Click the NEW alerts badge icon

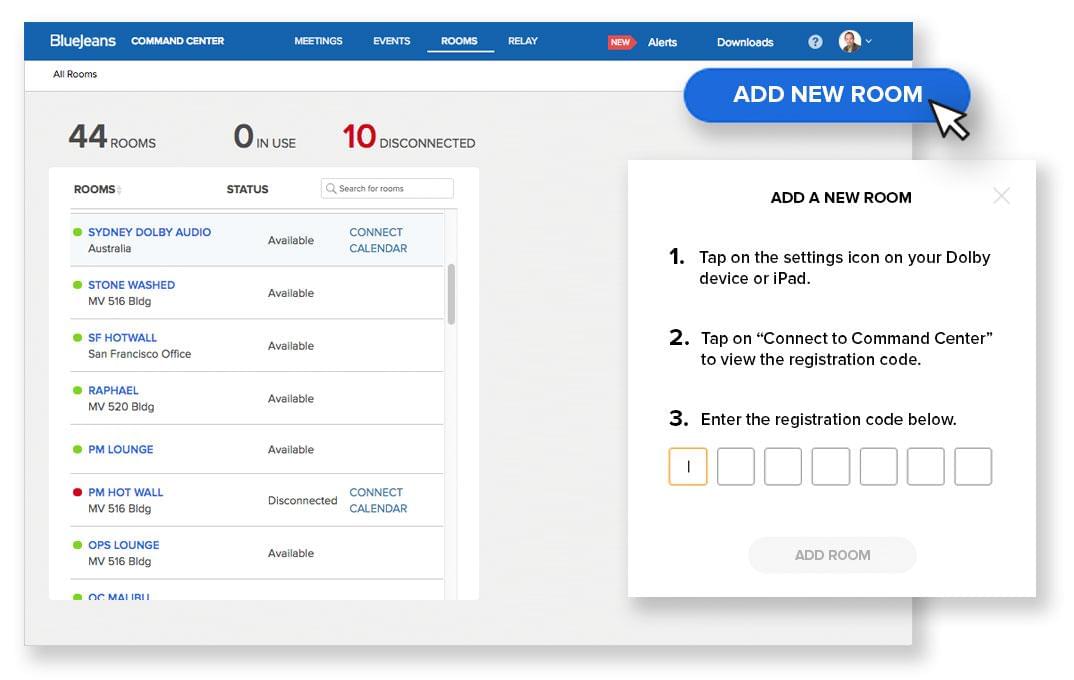click(621, 42)
